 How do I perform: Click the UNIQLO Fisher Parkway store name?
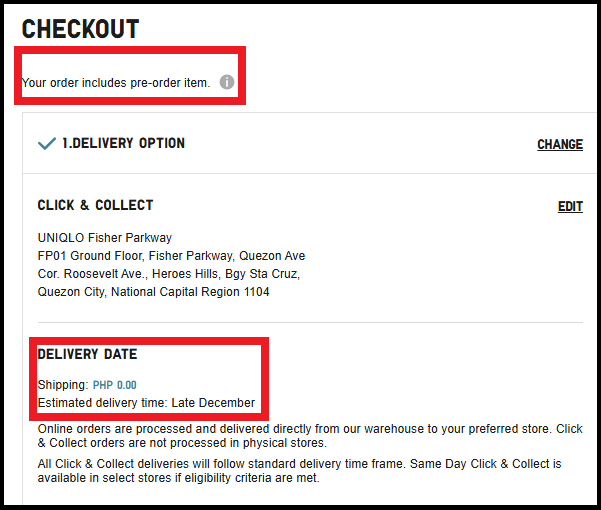(104, 238)
